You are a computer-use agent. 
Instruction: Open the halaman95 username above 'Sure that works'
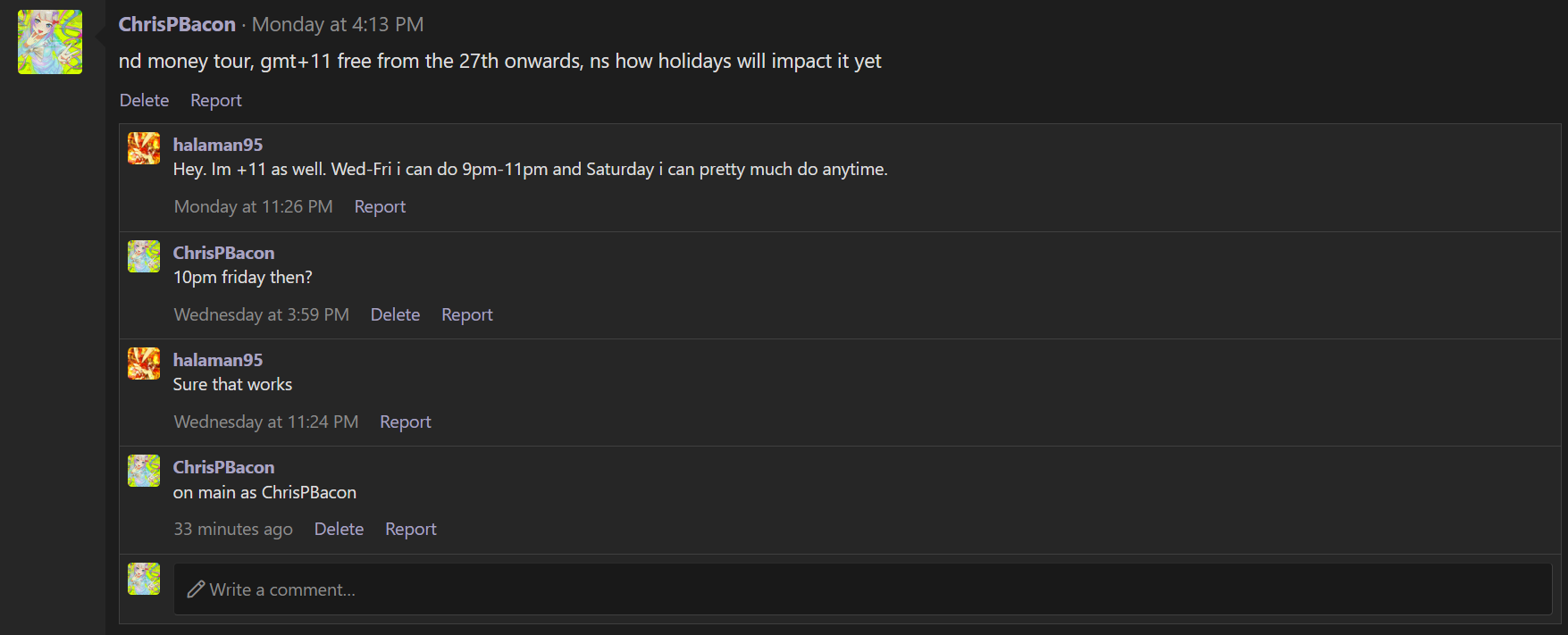click(218, 360)
